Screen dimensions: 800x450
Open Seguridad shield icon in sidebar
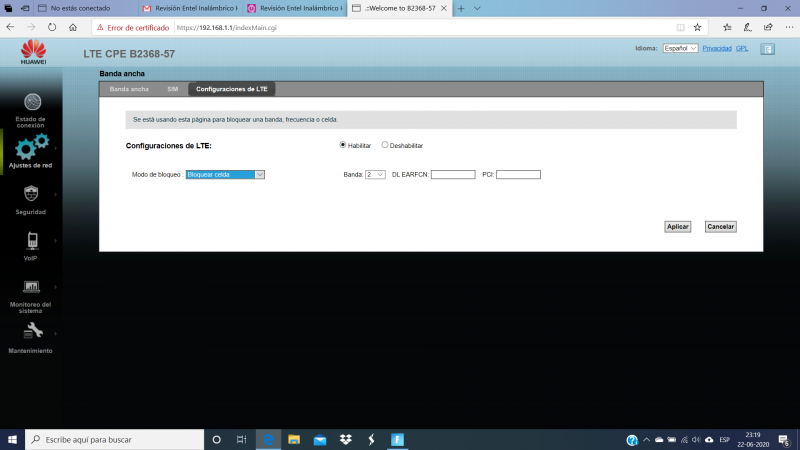pos(32,194)
